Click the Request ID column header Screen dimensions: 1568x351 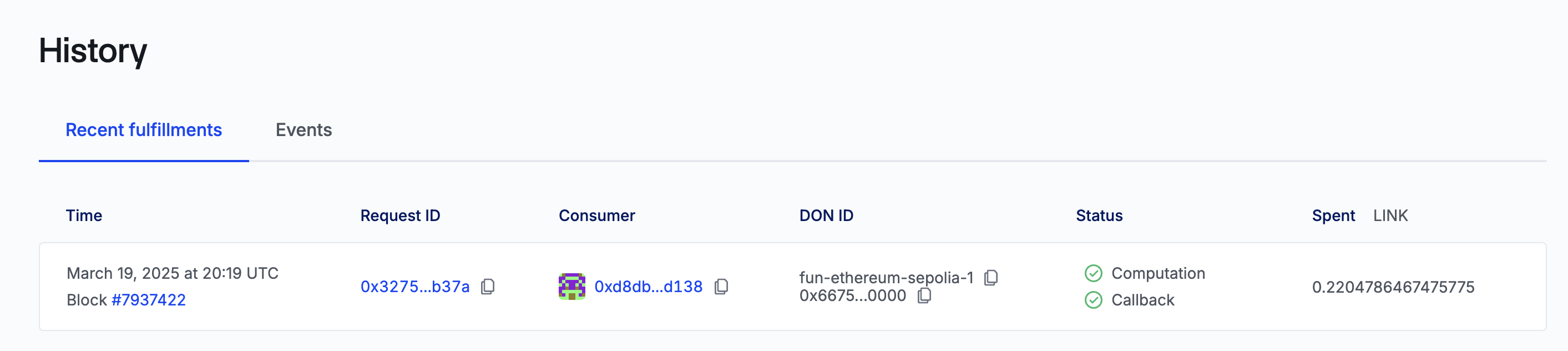click(400, 215)
